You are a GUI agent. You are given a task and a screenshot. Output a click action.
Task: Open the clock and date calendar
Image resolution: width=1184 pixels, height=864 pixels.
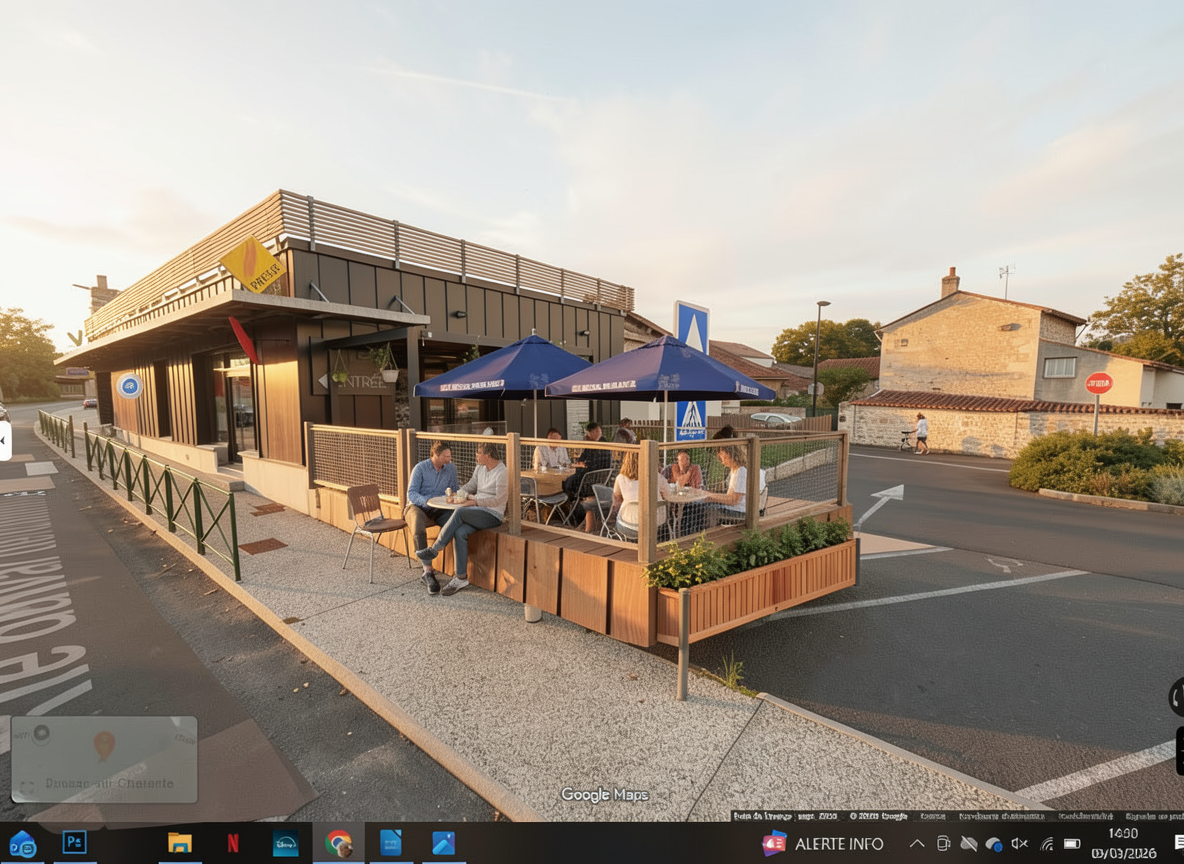[1123, 843]
